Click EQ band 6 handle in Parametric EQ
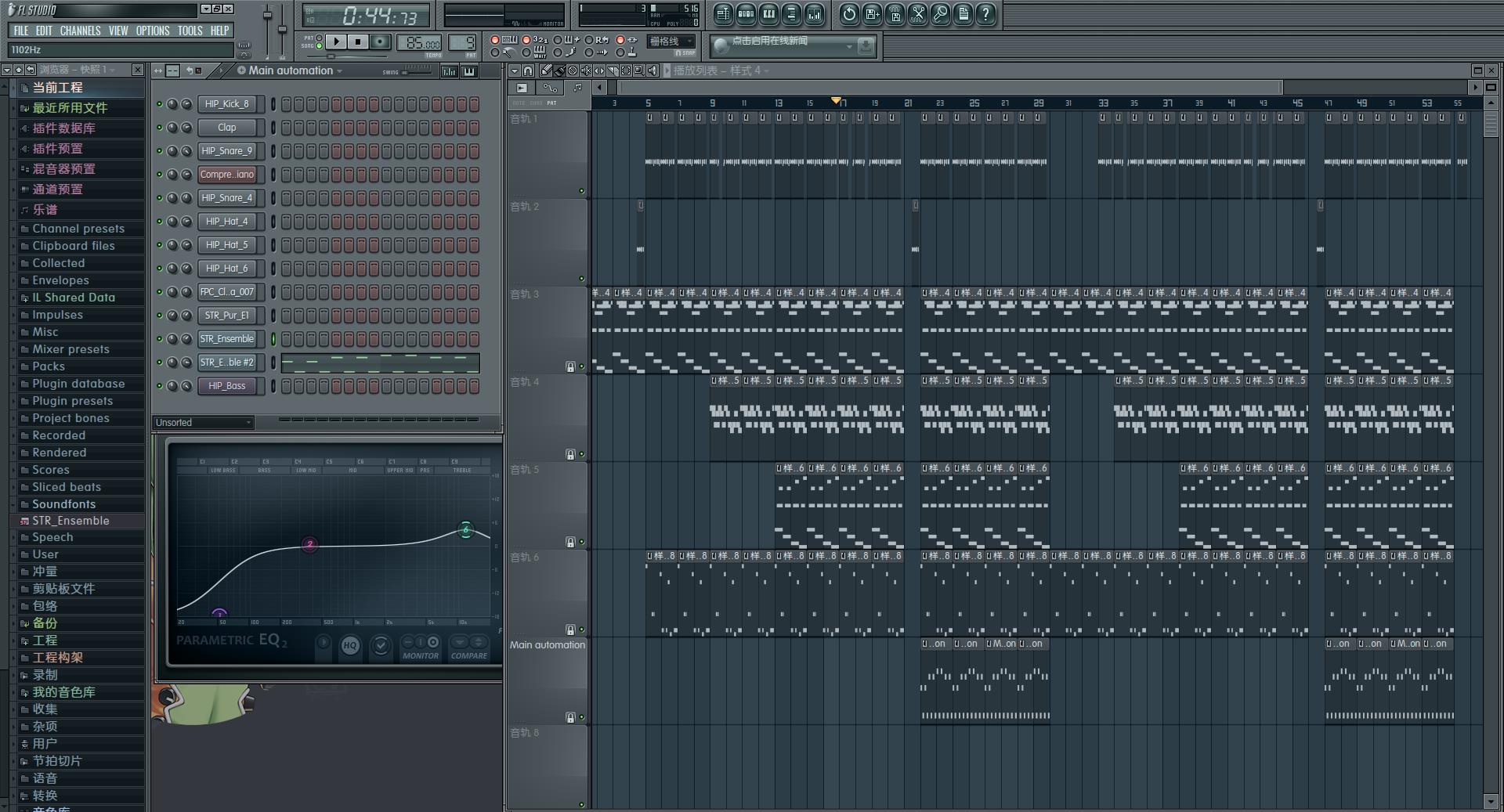This screenshot has width=1504, height=812. (x=466, y=530)
